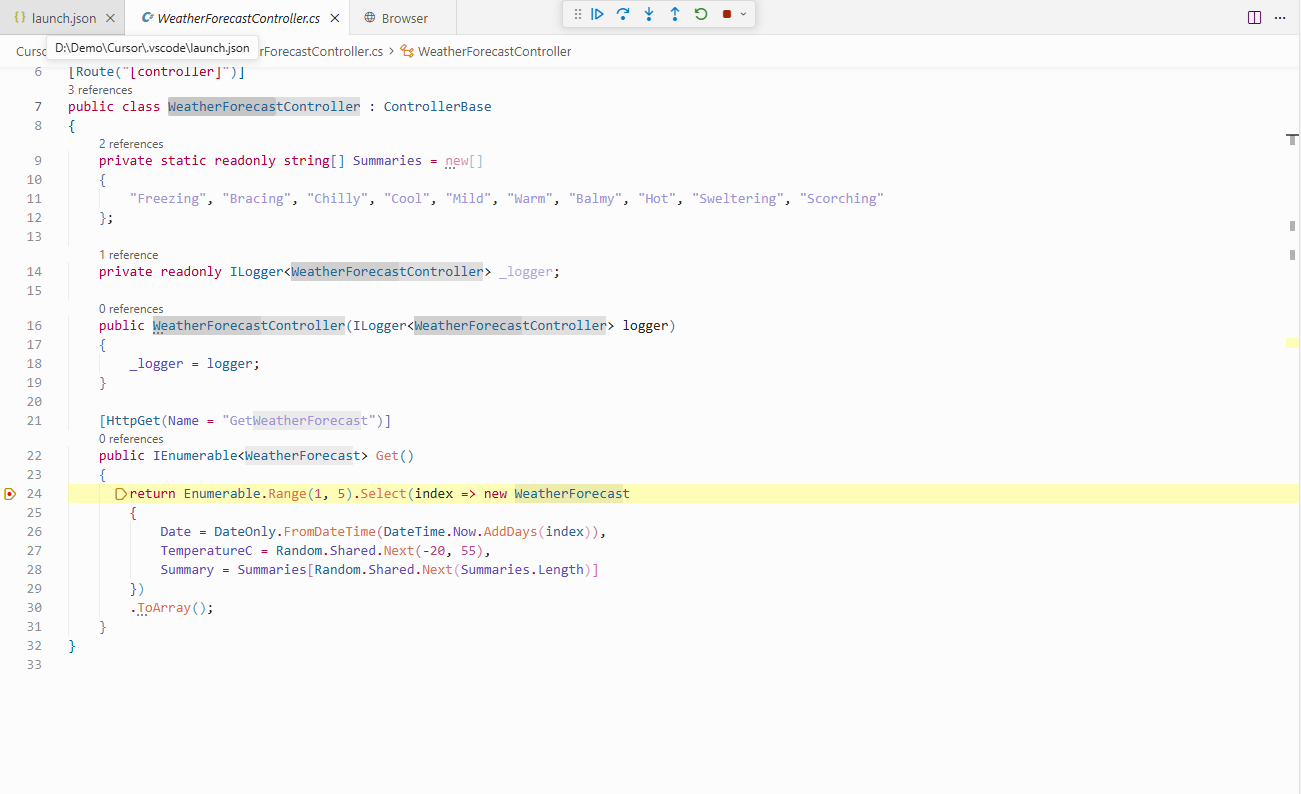The width and height of the screenshot is (1301, 794).
Task: Click '0 references' above the Get method
Action: point(131,439)
